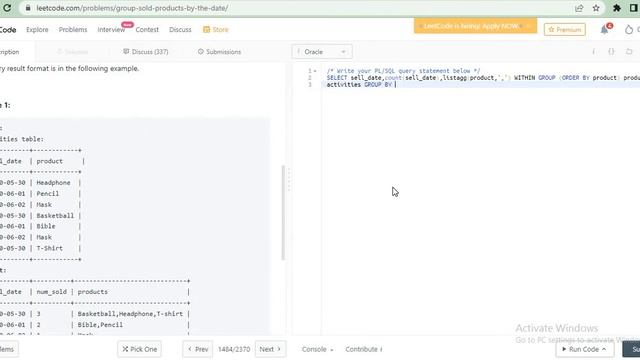The height and width of the screenshot is (360, 640).
Task: Open the Oracle language dropdown
Action: pyautogui.click(x=322, y=52)
